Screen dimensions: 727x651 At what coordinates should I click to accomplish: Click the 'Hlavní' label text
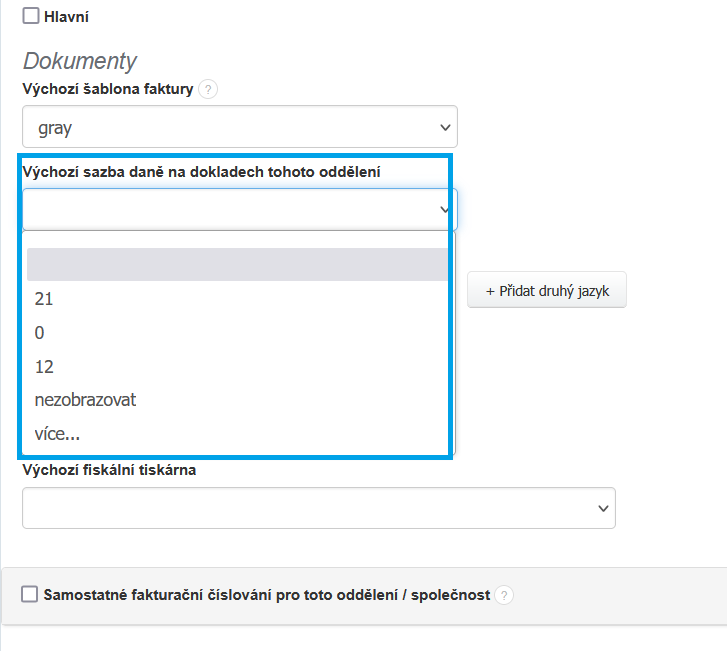[66, 17]
